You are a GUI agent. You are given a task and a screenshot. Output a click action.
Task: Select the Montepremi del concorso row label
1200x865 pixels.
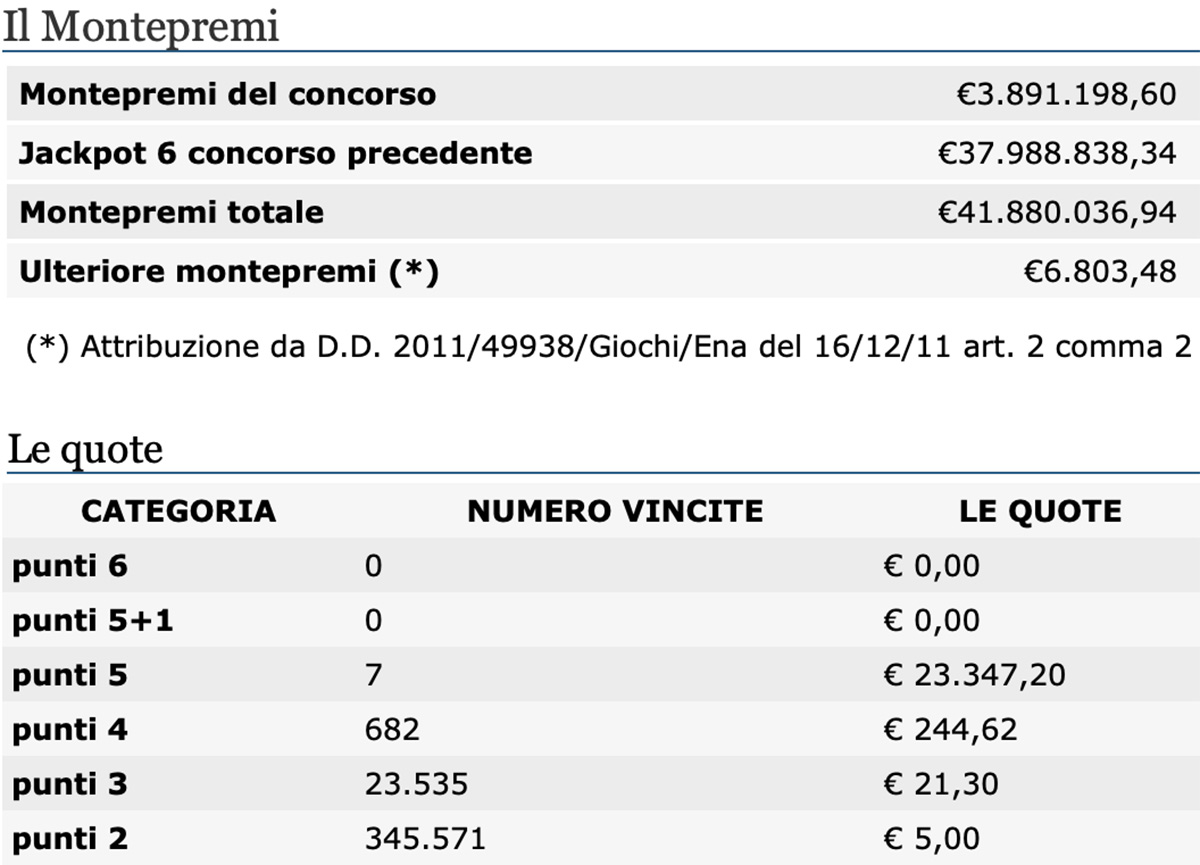click(228, 95)
